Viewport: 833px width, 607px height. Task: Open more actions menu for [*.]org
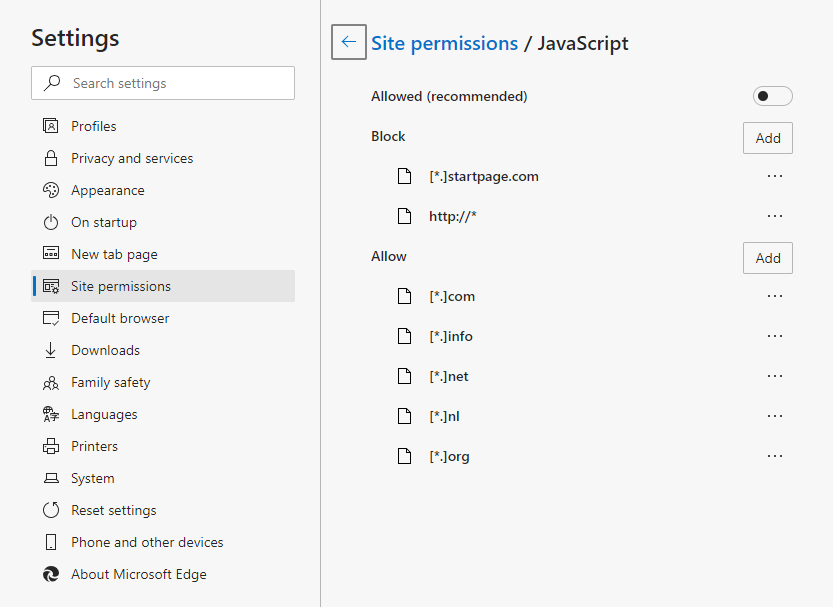(774, 456)
